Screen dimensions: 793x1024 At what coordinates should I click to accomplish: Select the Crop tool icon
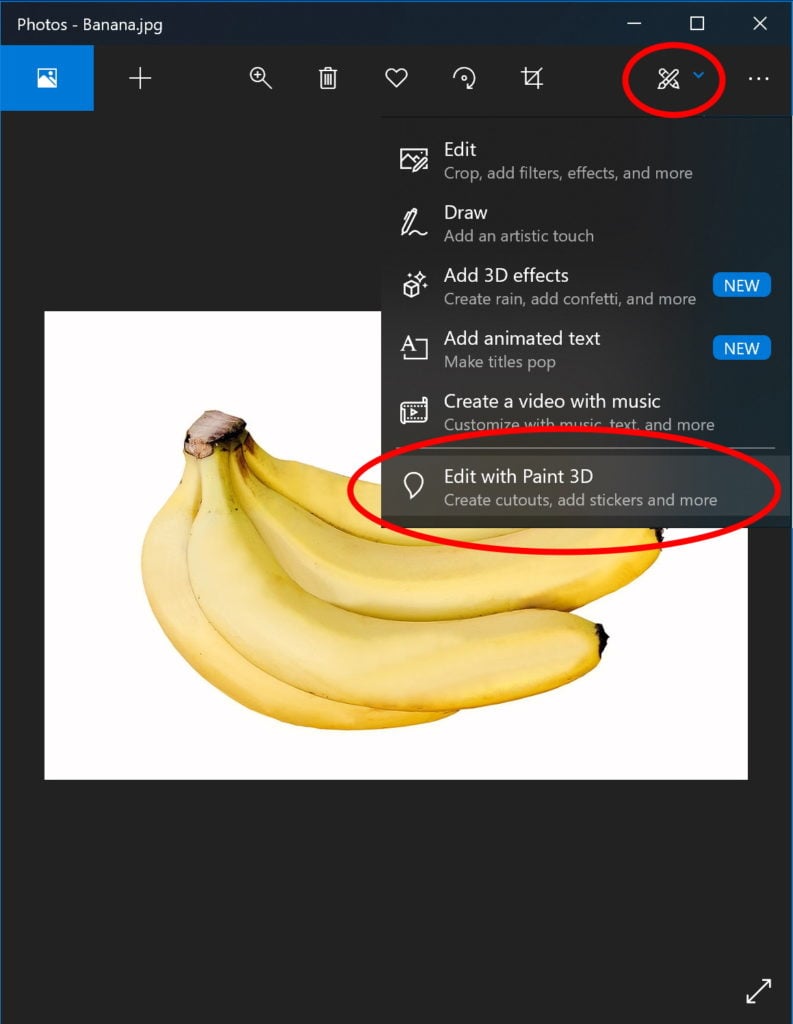pos(532,78)
